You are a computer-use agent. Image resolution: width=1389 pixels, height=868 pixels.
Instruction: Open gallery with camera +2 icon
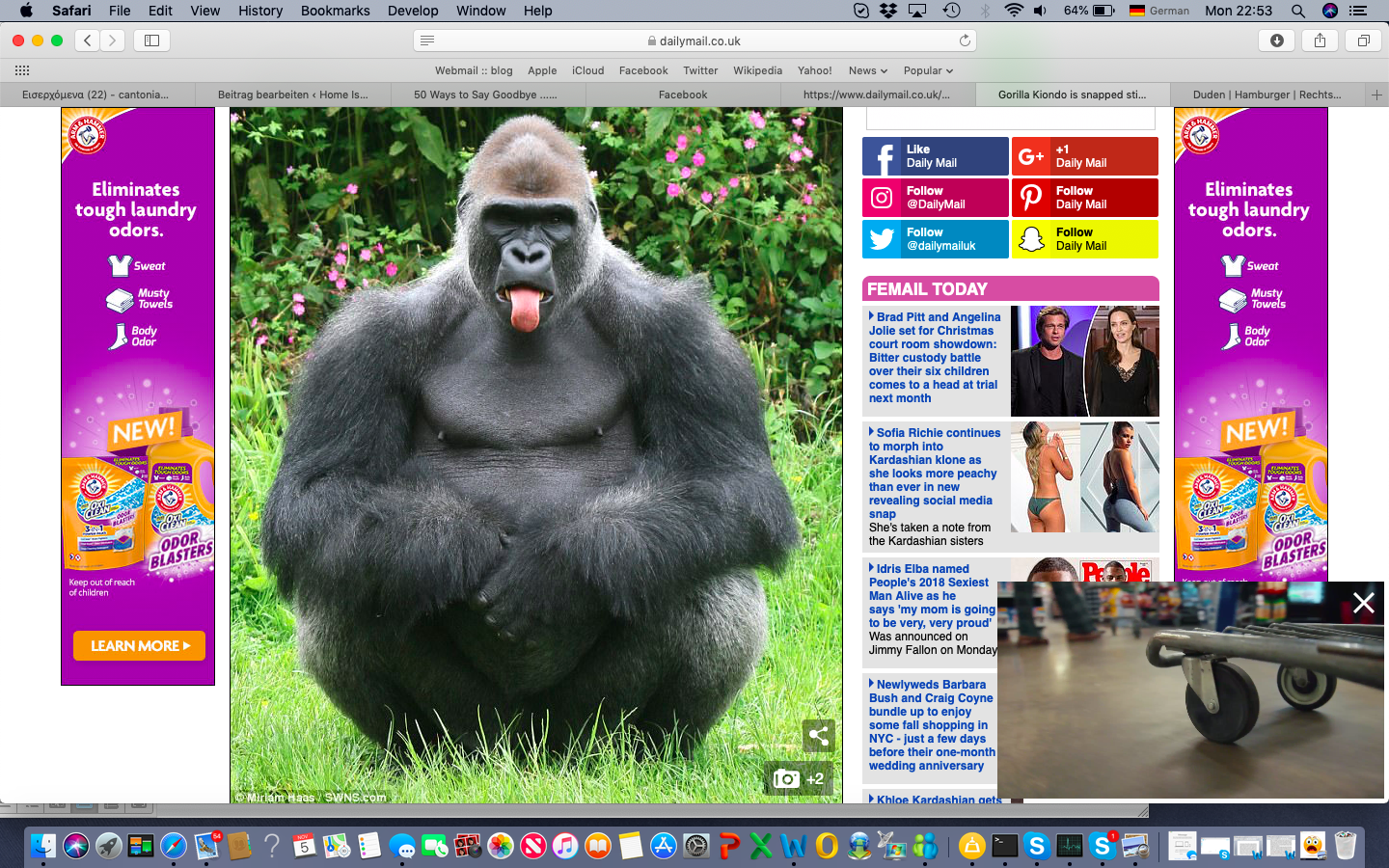(x=799, y=778)
